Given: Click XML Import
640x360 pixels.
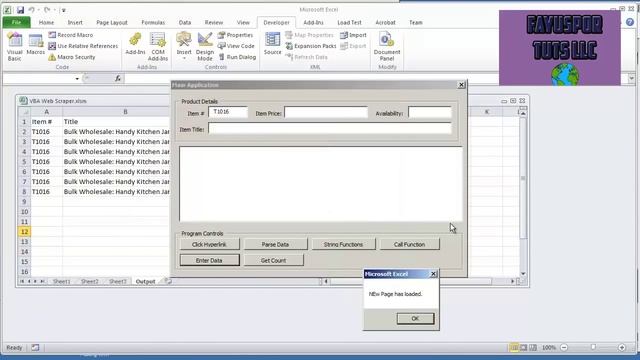Looking at the screenshot, I should point(353,35).
